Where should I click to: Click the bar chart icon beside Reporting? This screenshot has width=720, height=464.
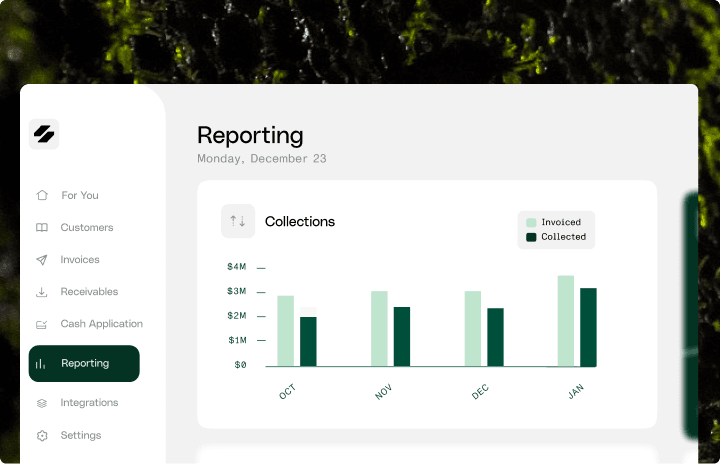41,364
